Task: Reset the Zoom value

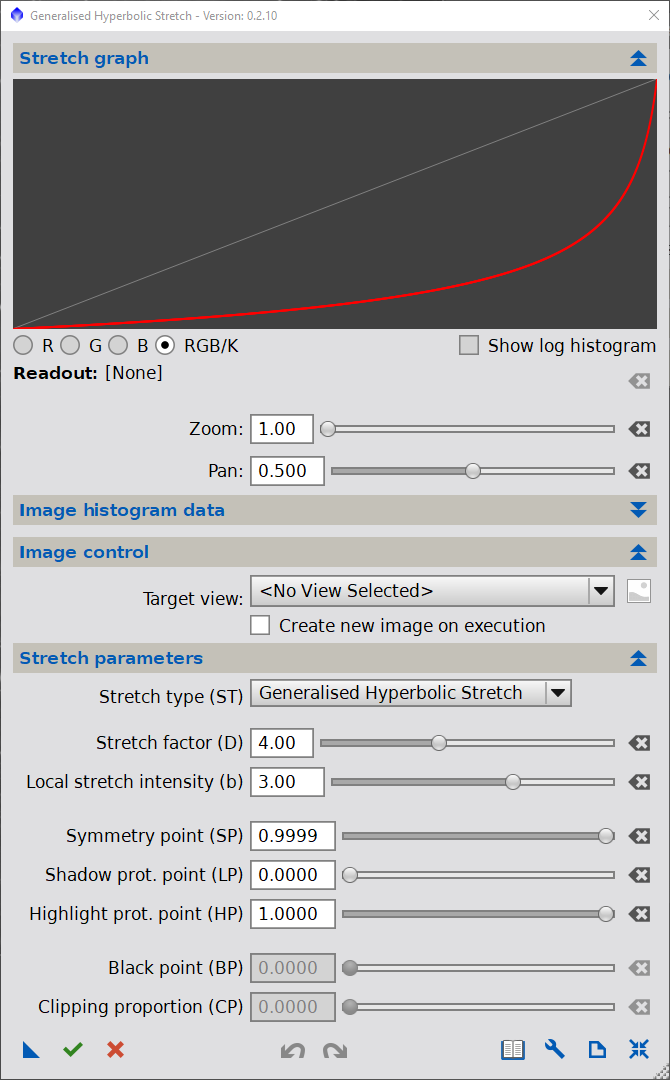Action: [639, 429]
